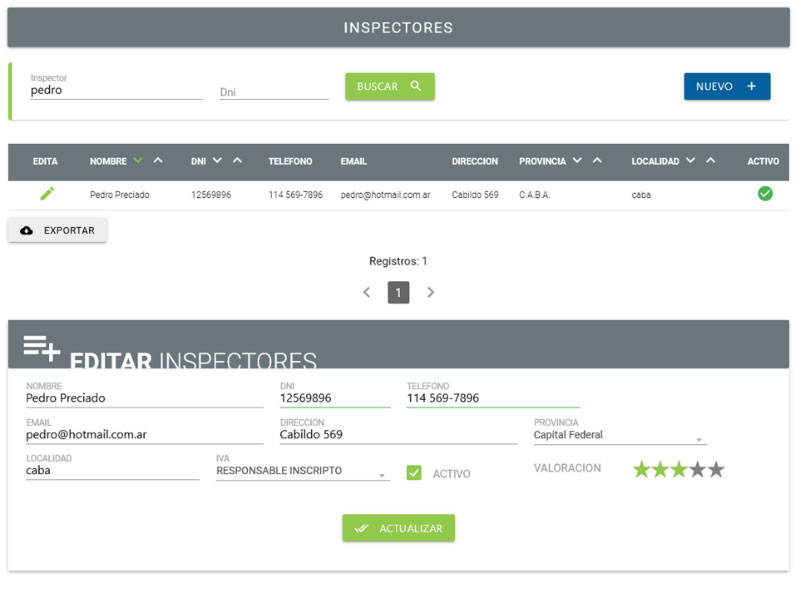Select page 1 in the pagination

(x=398, y=293)
